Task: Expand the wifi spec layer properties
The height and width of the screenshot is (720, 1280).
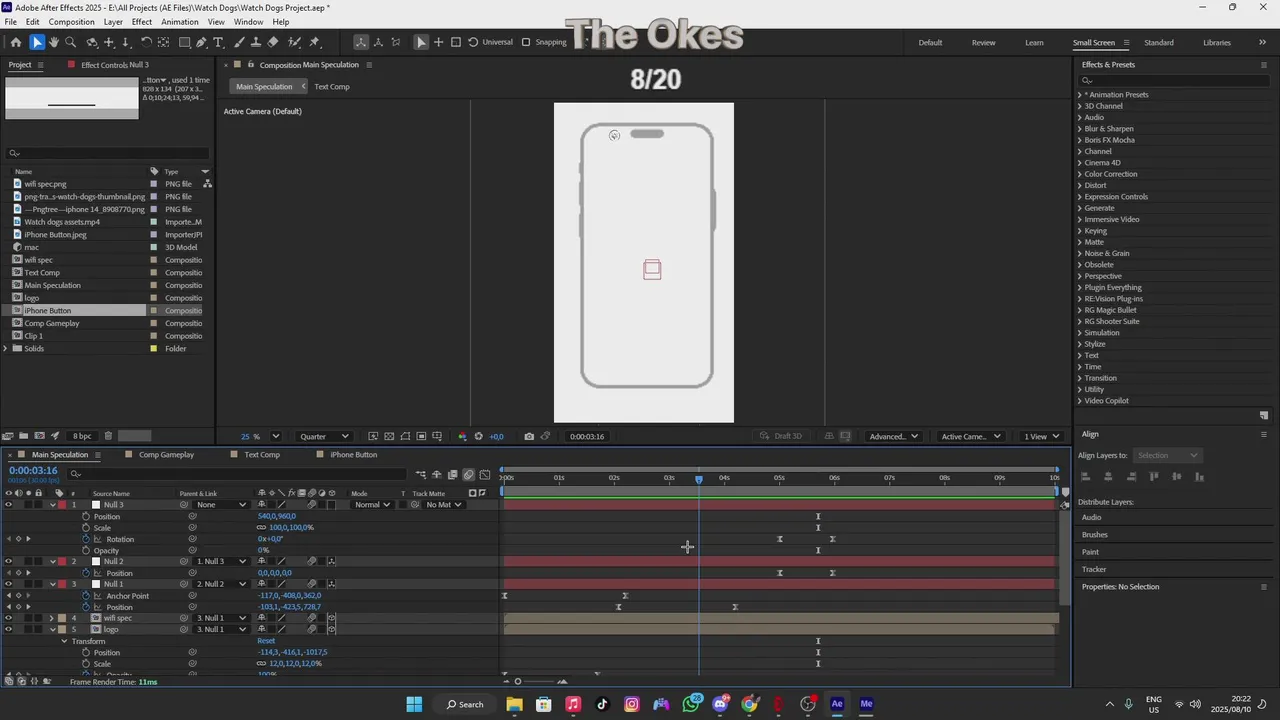Action: pos(52,618)
